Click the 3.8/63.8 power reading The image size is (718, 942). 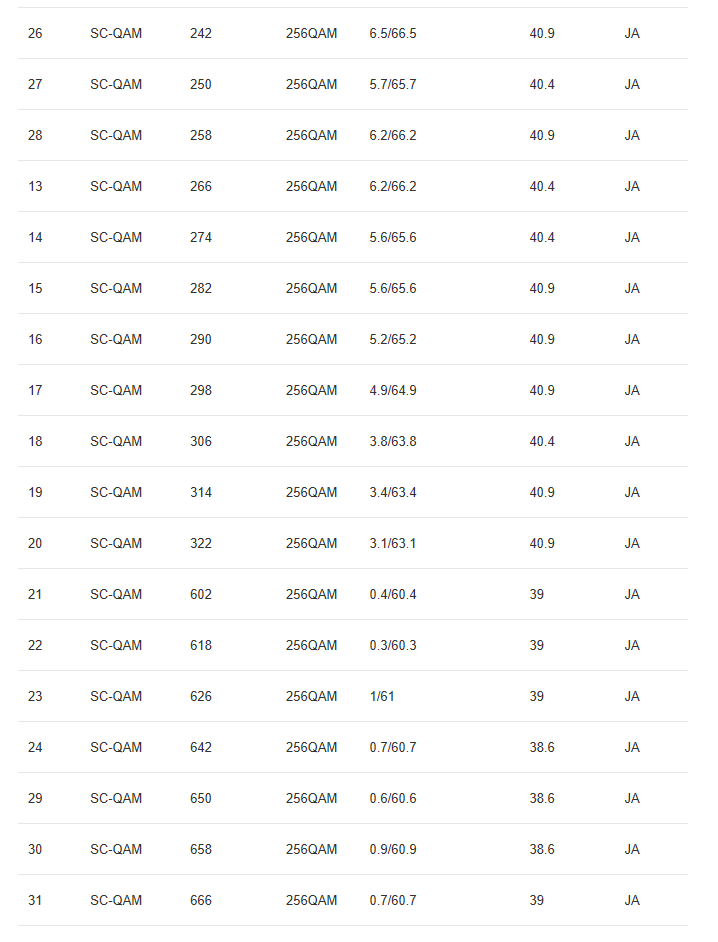(393, 441)
